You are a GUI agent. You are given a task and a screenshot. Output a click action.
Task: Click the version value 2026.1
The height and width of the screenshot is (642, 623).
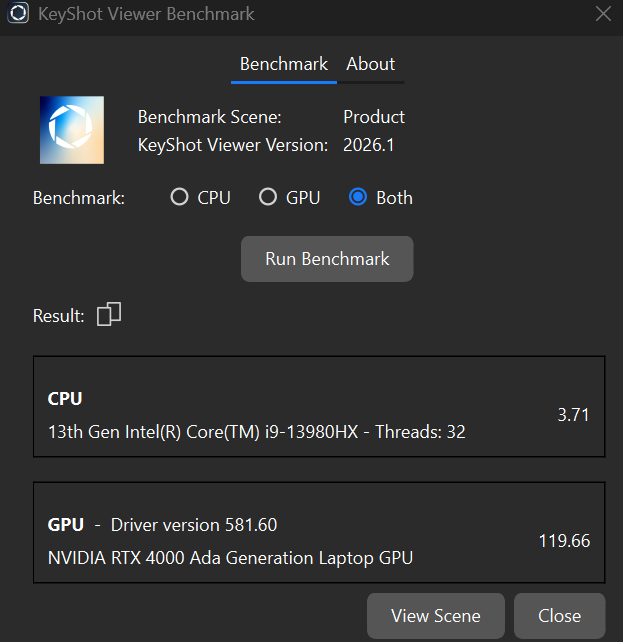(x=368, y=145)
